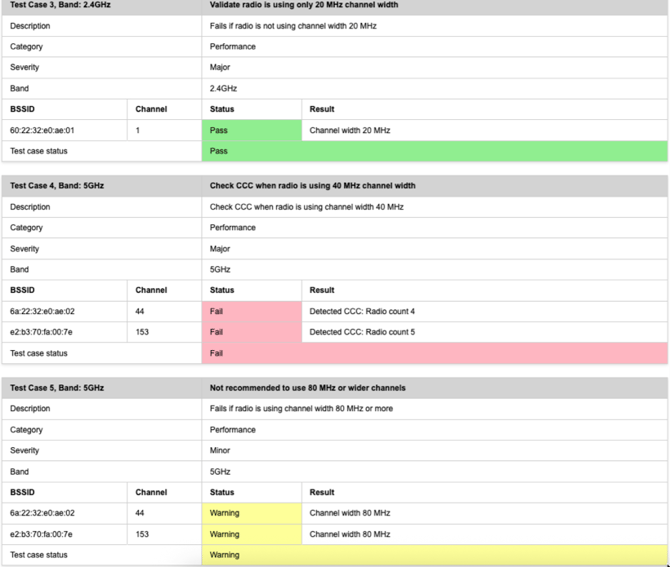Click the green Test Case 3 status bar
The image size is (670, 567).
pyautogui.click(x=434, y=151)
